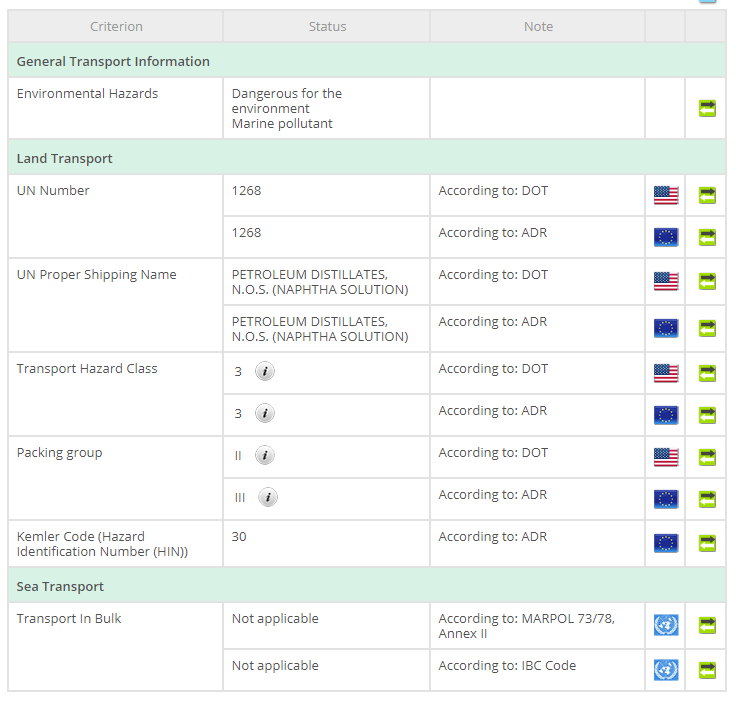The height and width of the screenshot is (701, 738).
Task: Select the Sea Transport section header
Action: (60, 586)
